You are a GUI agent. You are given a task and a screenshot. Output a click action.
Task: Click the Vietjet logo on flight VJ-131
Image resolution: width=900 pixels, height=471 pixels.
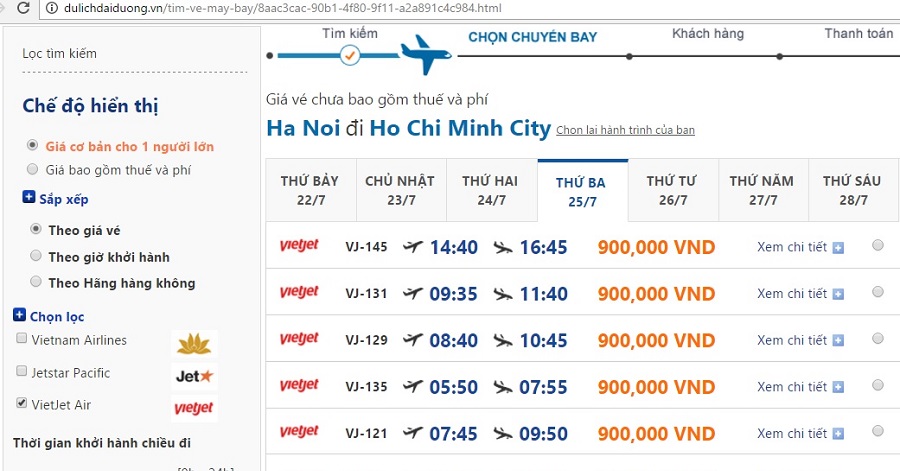[x=299, y=292]
